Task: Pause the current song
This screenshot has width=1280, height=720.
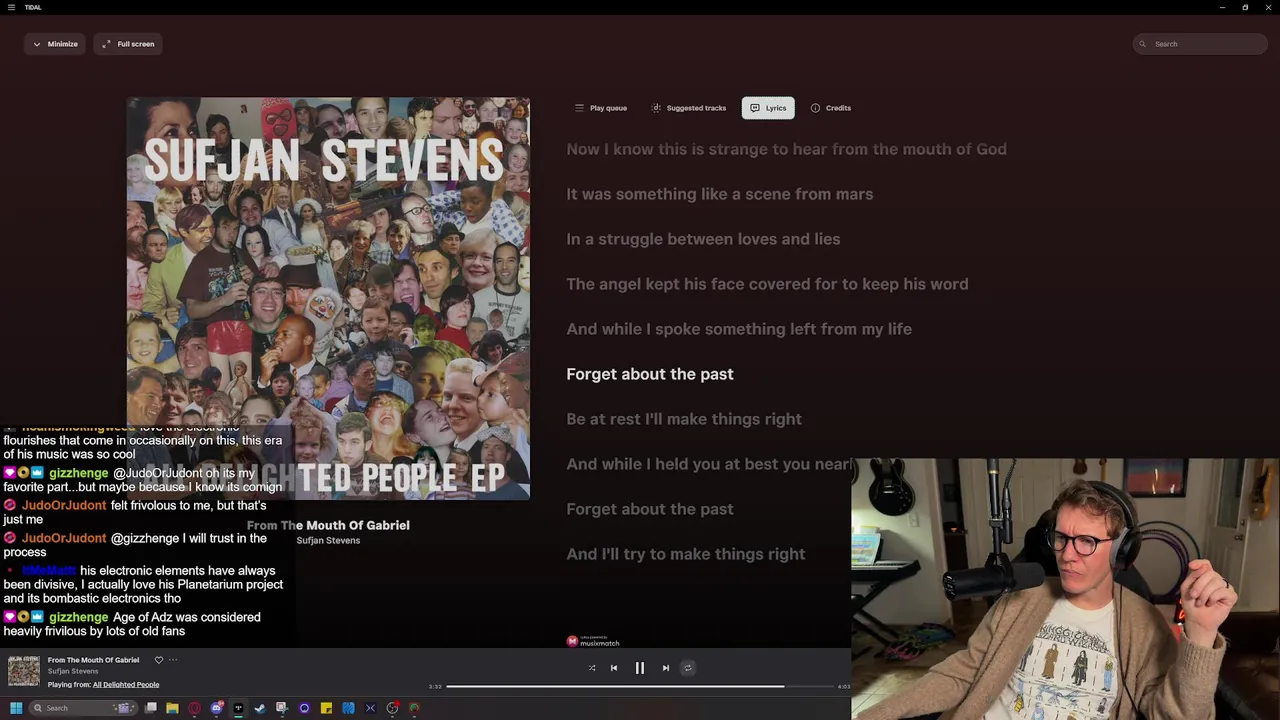Action: coord(640,668)
